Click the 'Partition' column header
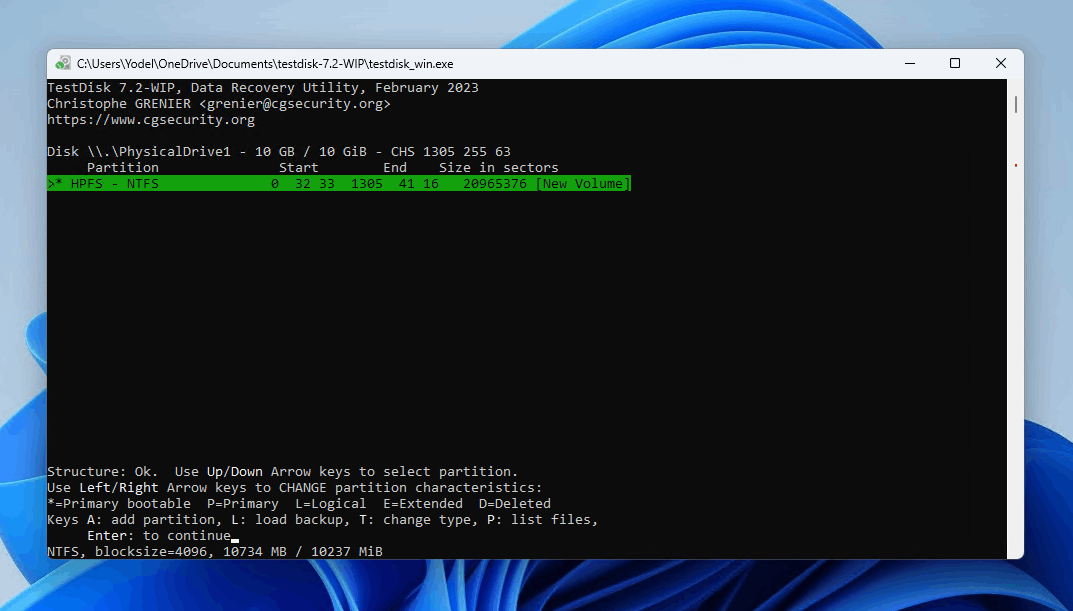The height and width of the screenshot is (611, 1073). click(x=122, y=168)
